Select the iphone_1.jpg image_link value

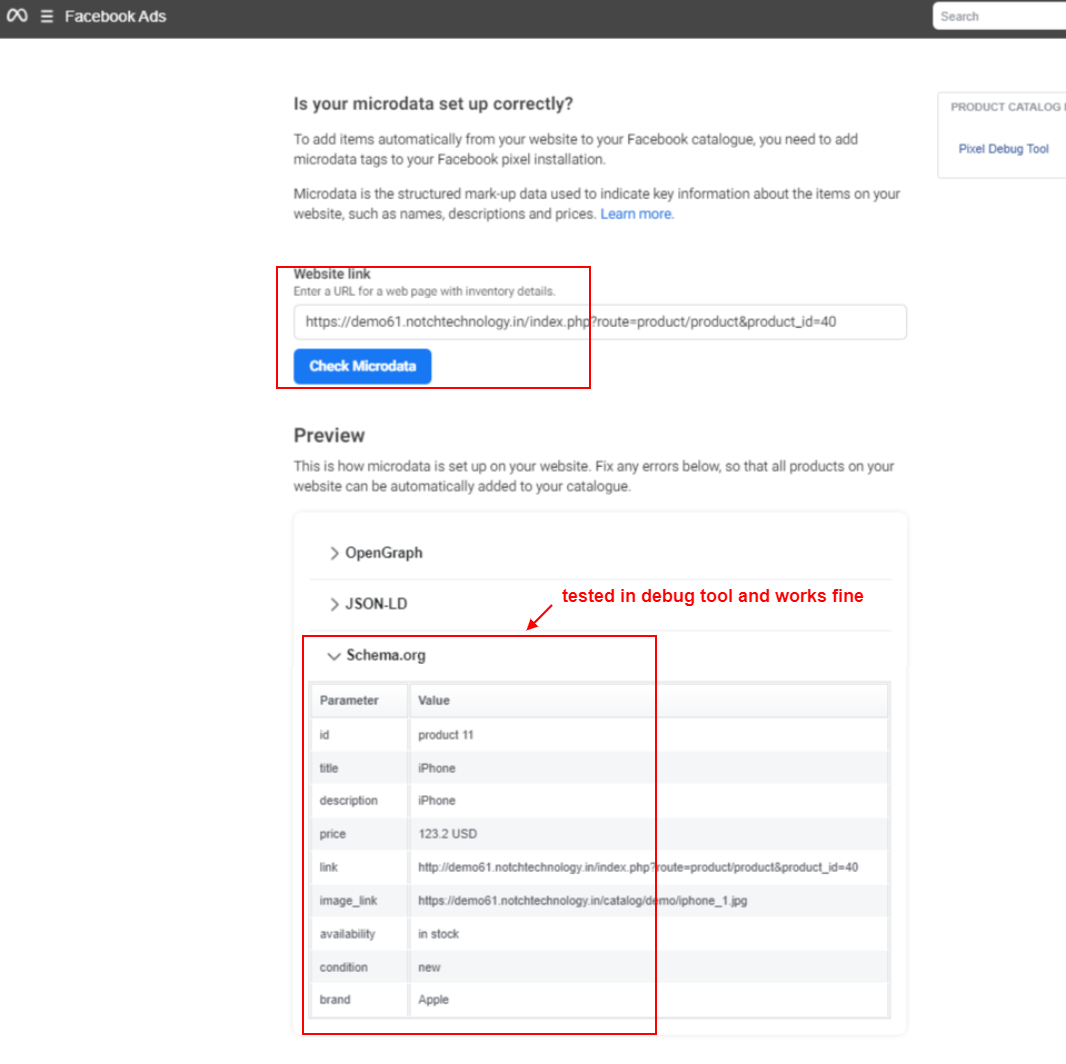[582, 901]
